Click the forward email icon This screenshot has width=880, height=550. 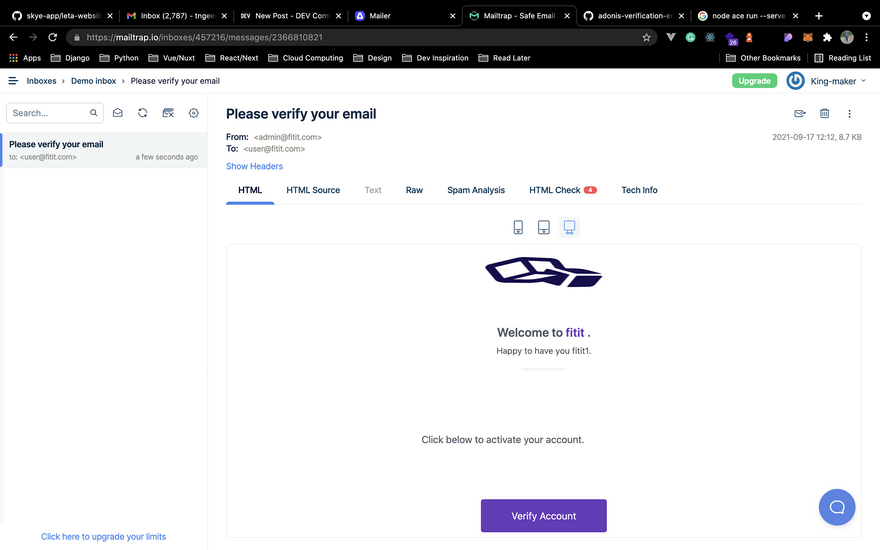(800, 114)
